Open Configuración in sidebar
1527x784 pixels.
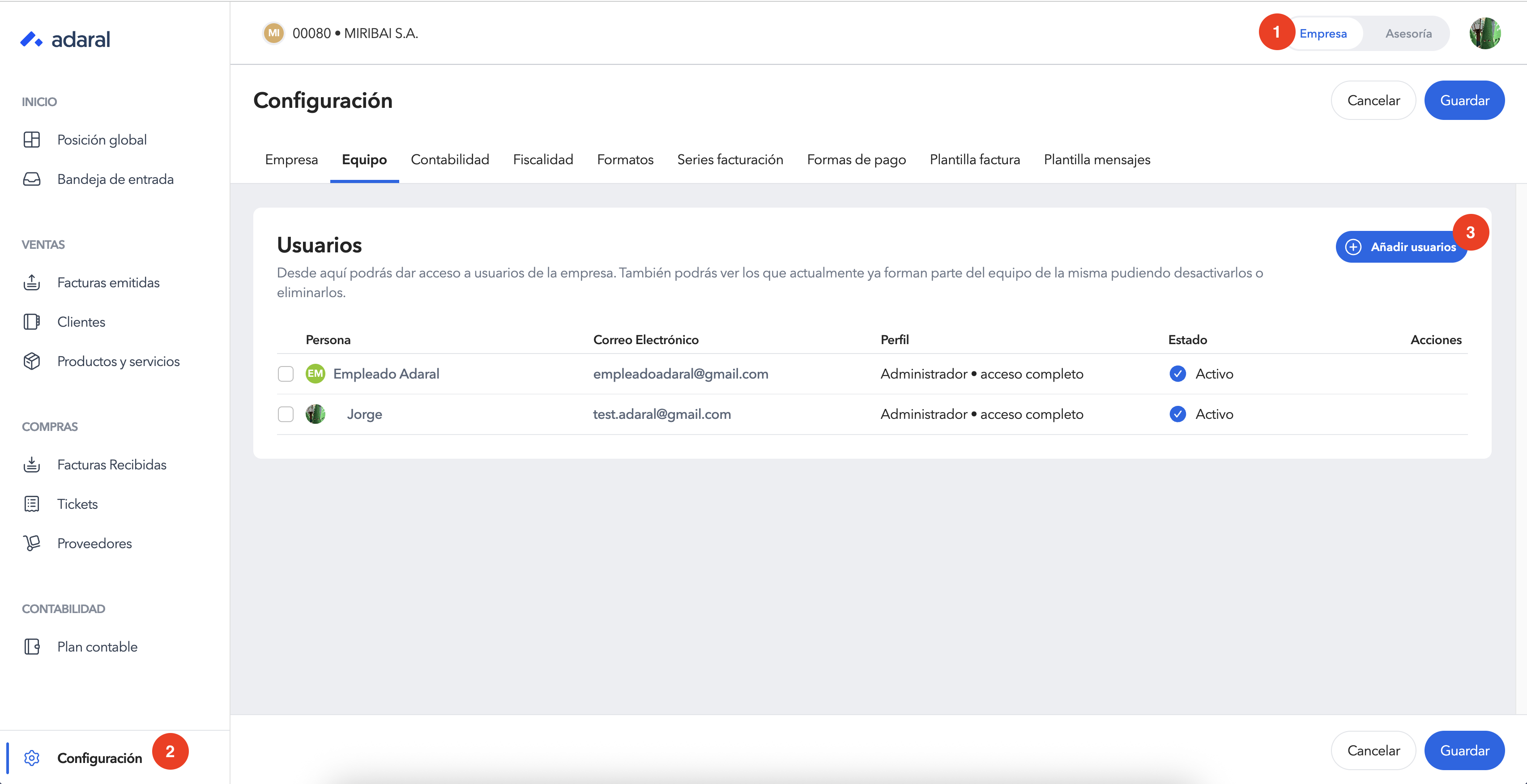click(100, 758)
